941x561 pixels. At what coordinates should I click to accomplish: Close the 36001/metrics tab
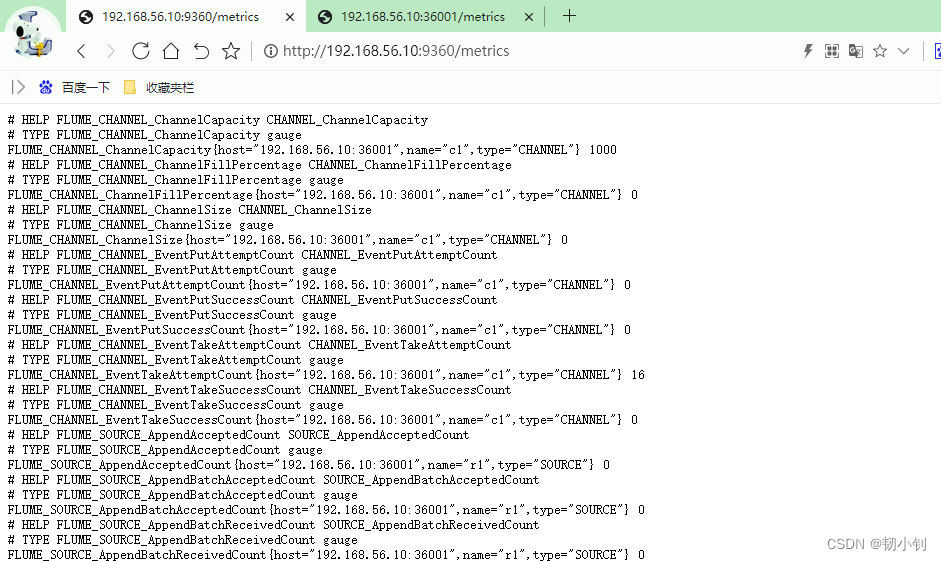click(x=529, y=17)
